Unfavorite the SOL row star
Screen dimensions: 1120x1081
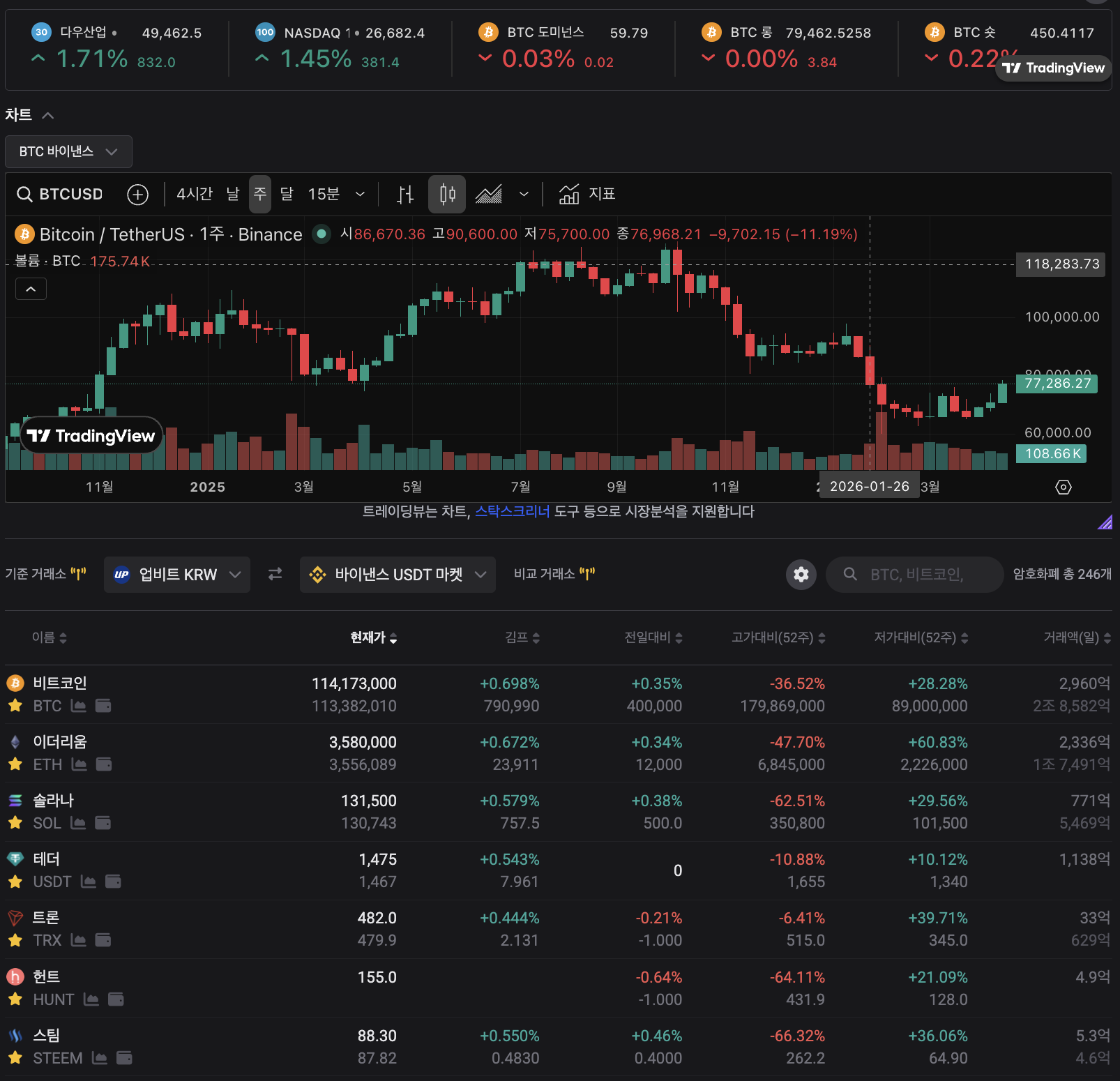click(15, 823)
